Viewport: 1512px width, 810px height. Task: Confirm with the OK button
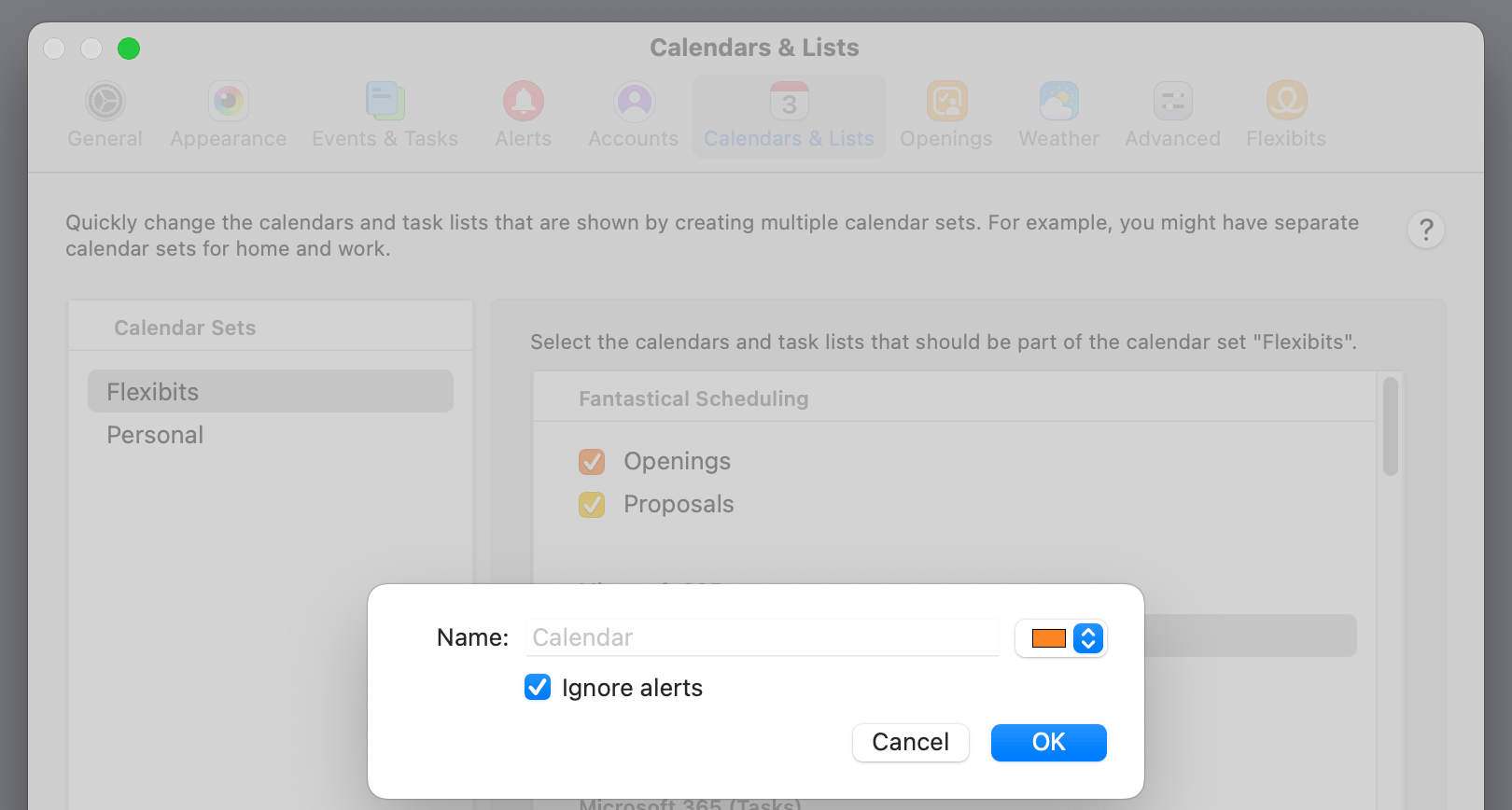tap(1049, 743)
